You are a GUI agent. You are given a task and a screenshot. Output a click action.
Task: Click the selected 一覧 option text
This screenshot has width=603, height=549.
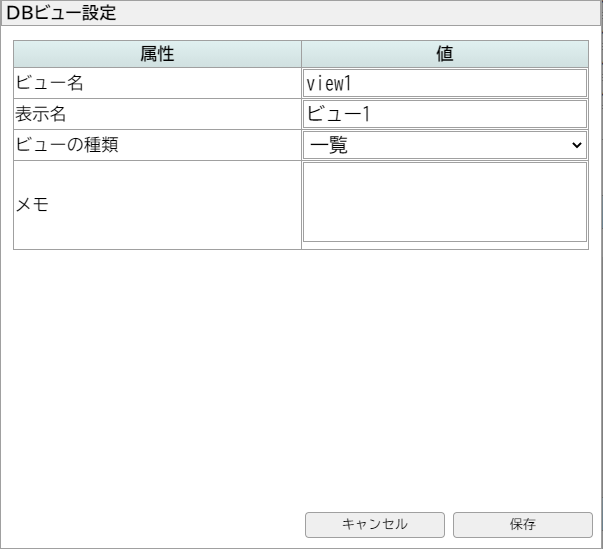[328, 145]
